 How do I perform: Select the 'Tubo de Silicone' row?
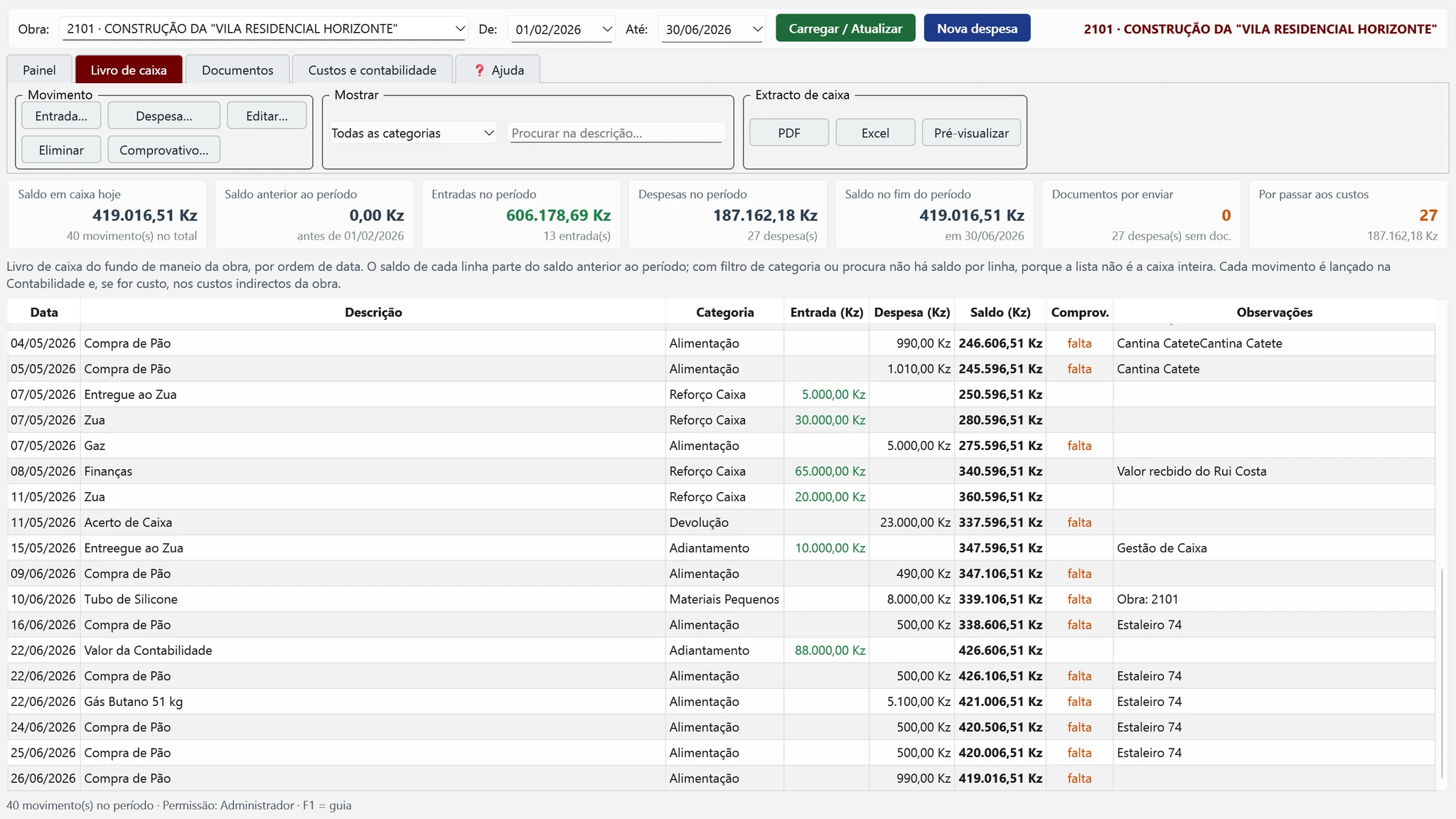(721, 599)
